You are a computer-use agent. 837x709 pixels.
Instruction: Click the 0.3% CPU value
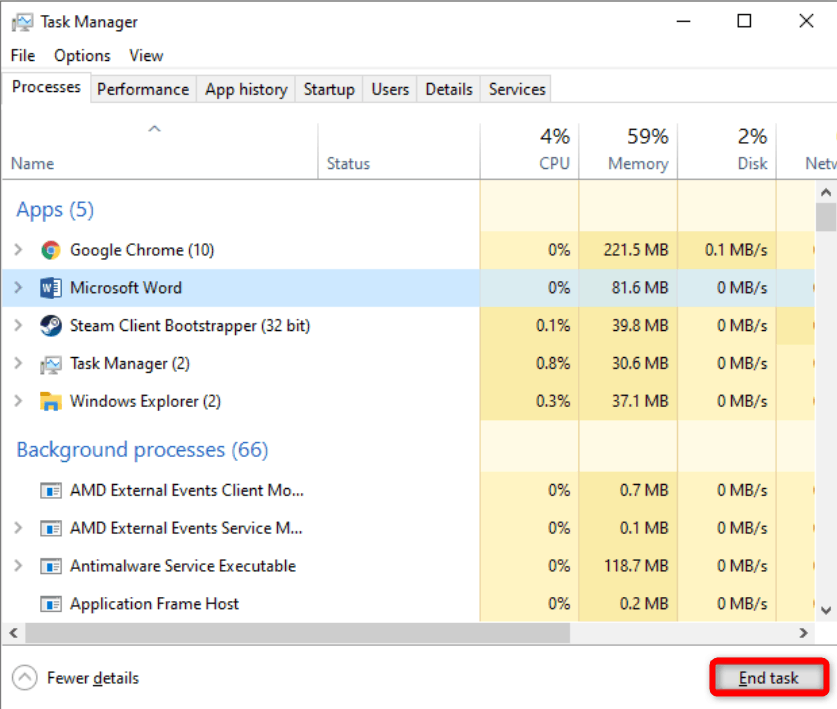click(553, 401)
